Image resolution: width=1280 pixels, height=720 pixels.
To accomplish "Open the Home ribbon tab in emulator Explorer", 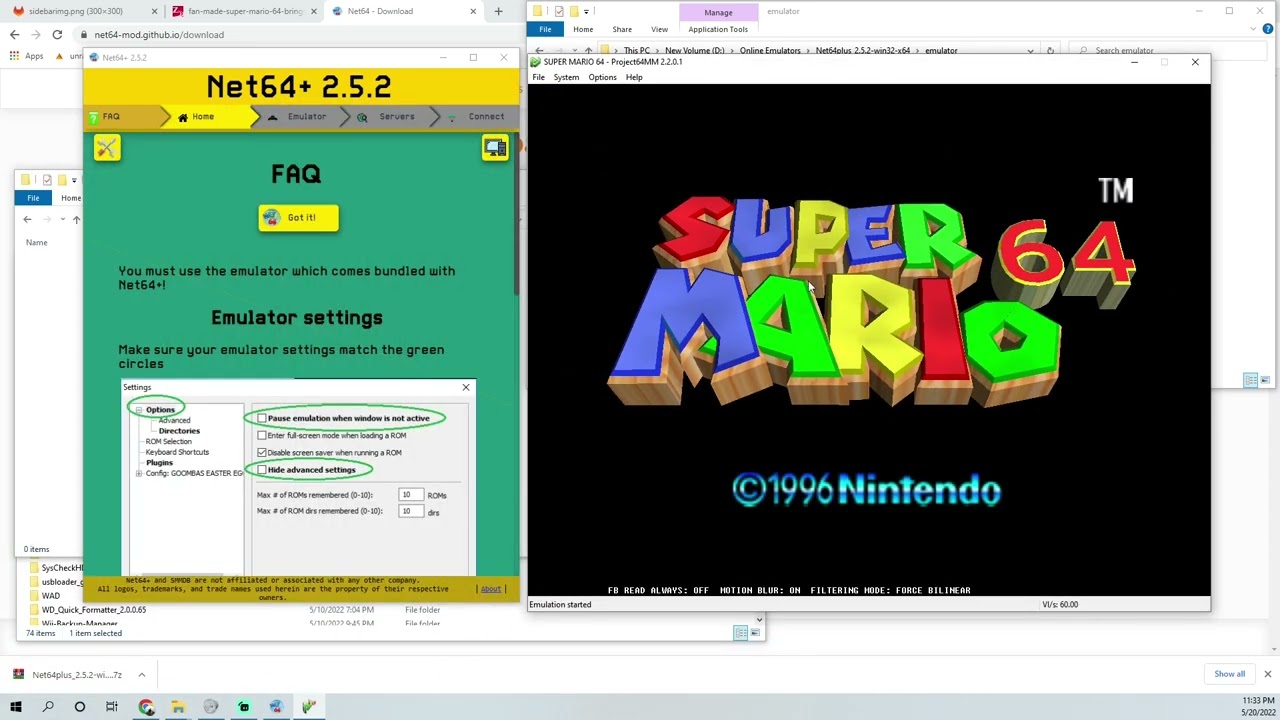I will 583,29.
